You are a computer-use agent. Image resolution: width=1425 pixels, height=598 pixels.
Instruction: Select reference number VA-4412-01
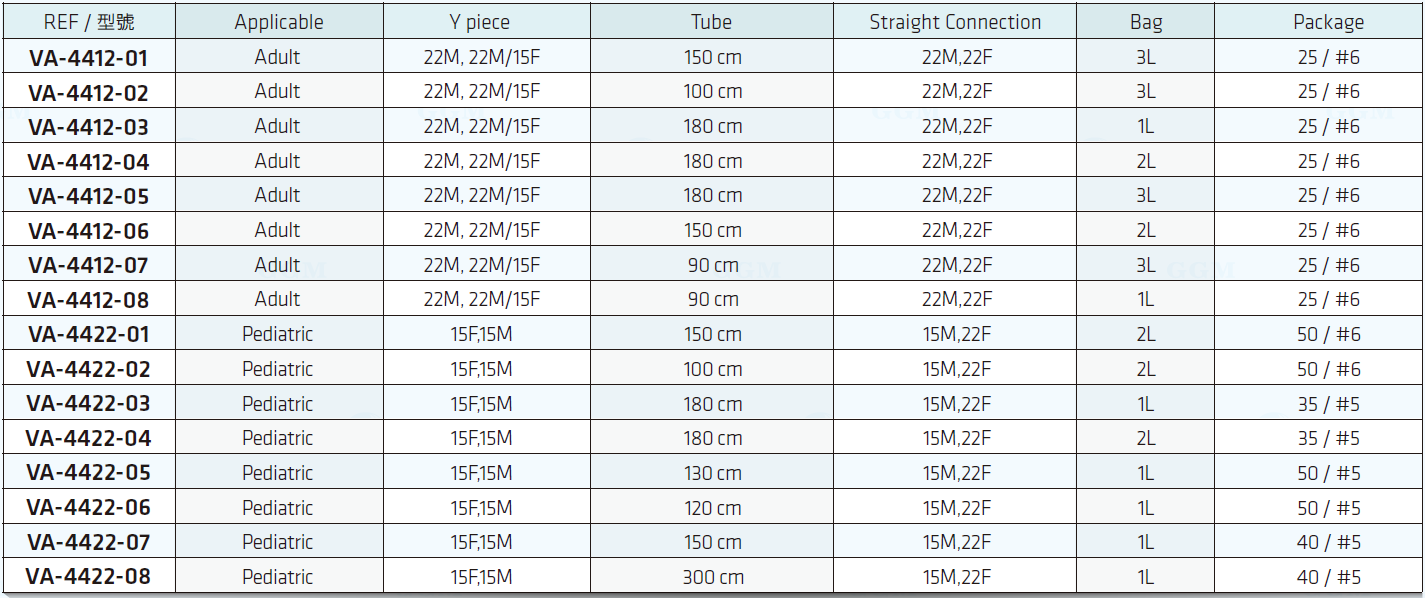point(89,58)
